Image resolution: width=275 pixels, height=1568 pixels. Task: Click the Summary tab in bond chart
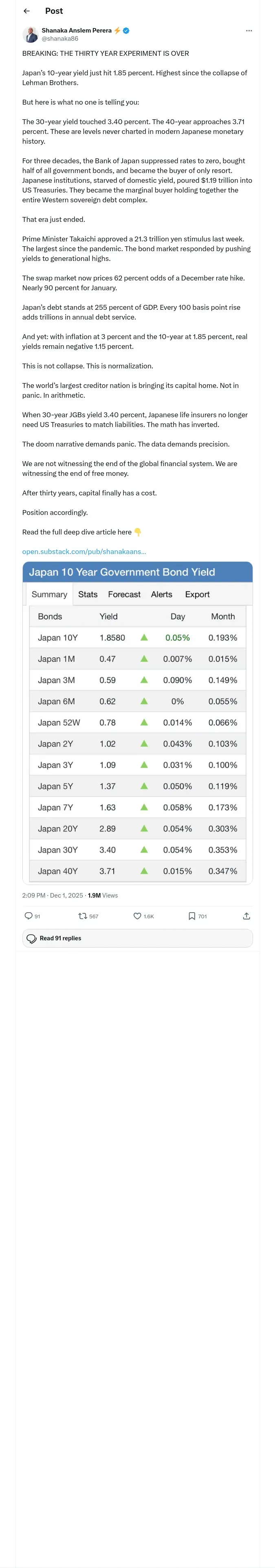(x=49, y=594)
